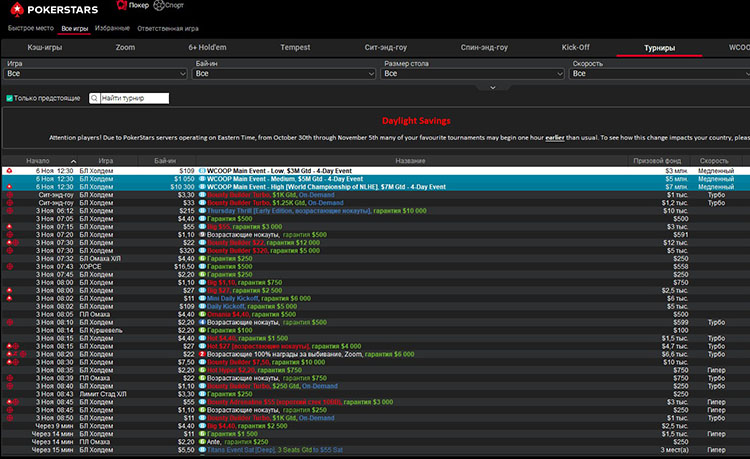Click the PokerStars red spade logo

click(17, 9)
